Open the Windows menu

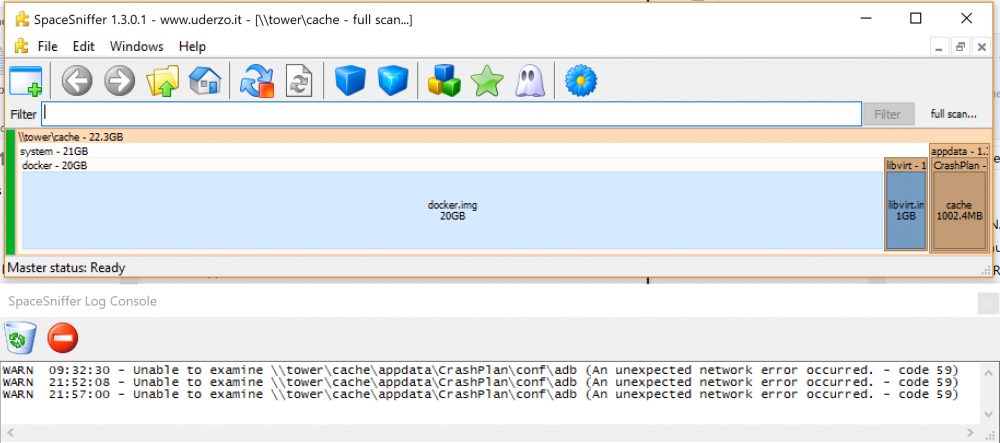tap(136, 47)
